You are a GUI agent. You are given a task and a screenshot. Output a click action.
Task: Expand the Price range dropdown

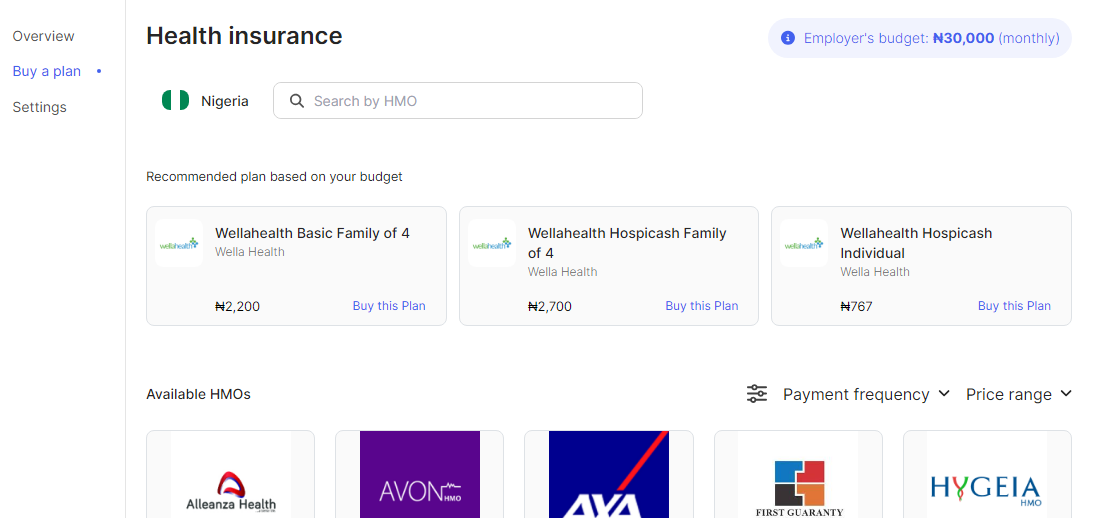pyautogui.click(x=1018, y=394)
